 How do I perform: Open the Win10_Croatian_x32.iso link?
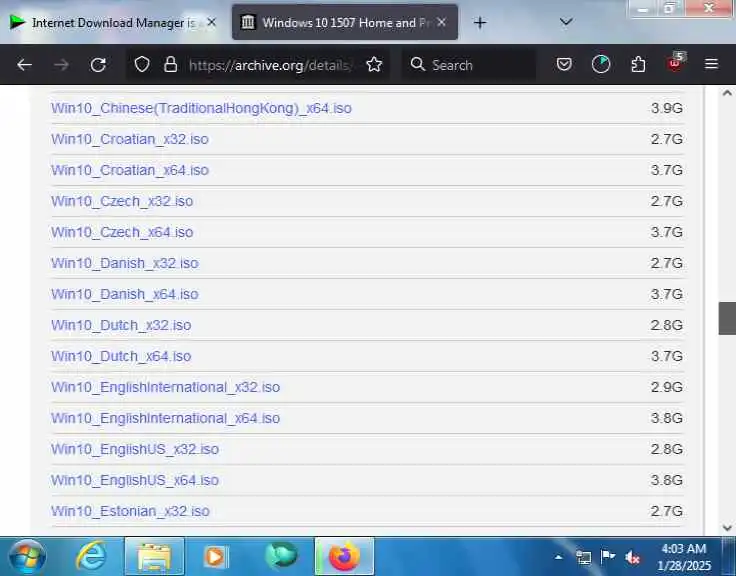coord(130,139)
